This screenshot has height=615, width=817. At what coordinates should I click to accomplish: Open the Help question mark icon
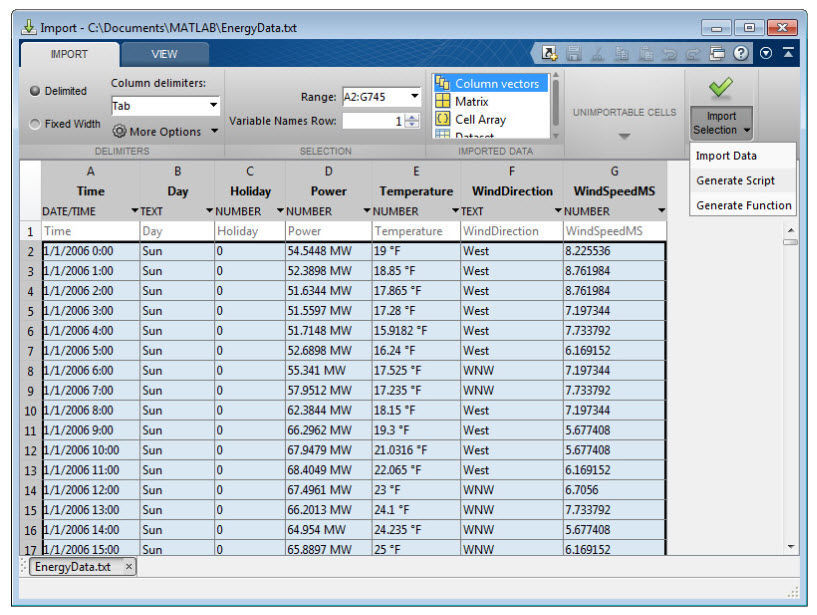pyautogui.click(x=743, y=54)
